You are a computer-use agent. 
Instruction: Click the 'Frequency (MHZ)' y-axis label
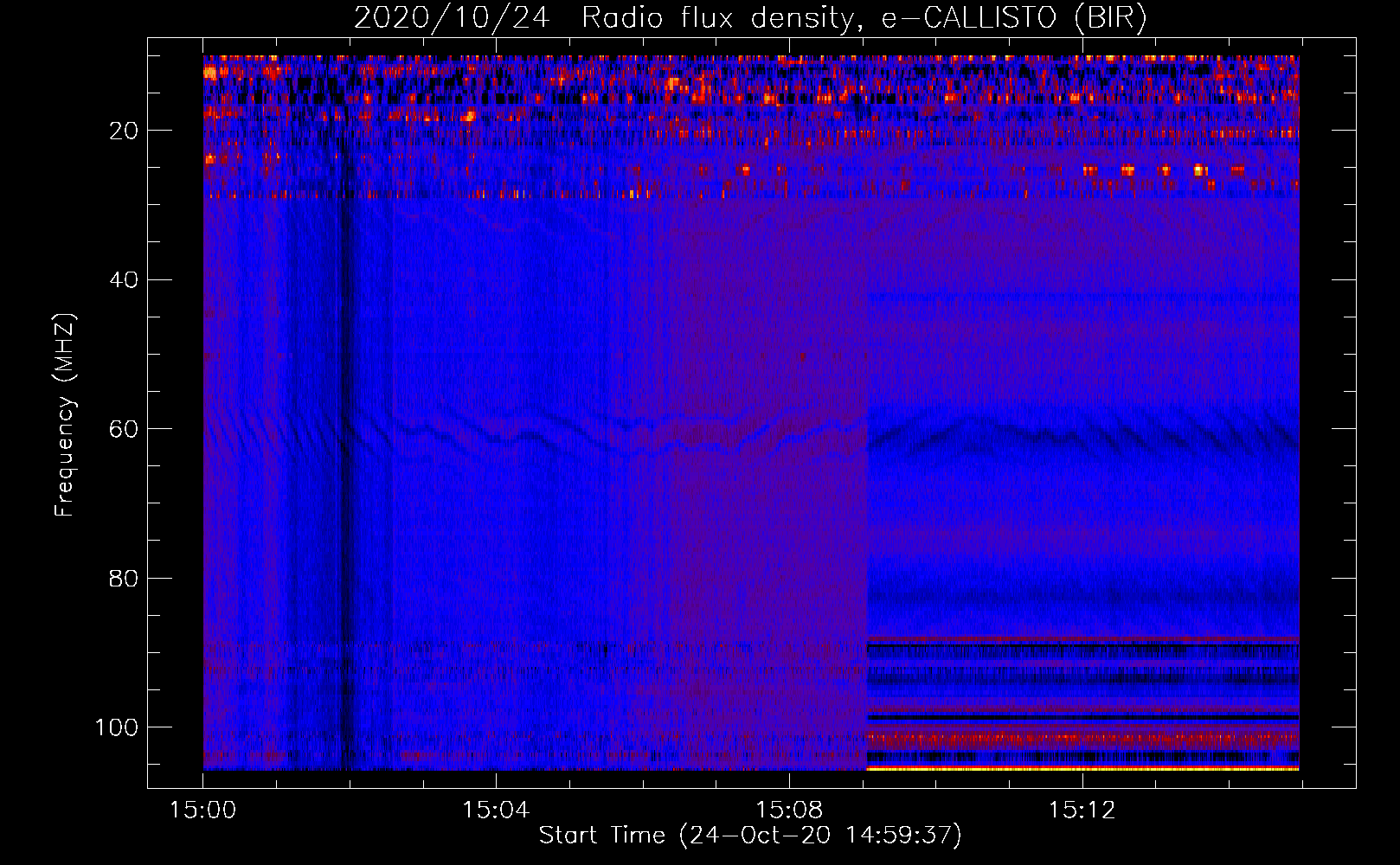(65, 414)
